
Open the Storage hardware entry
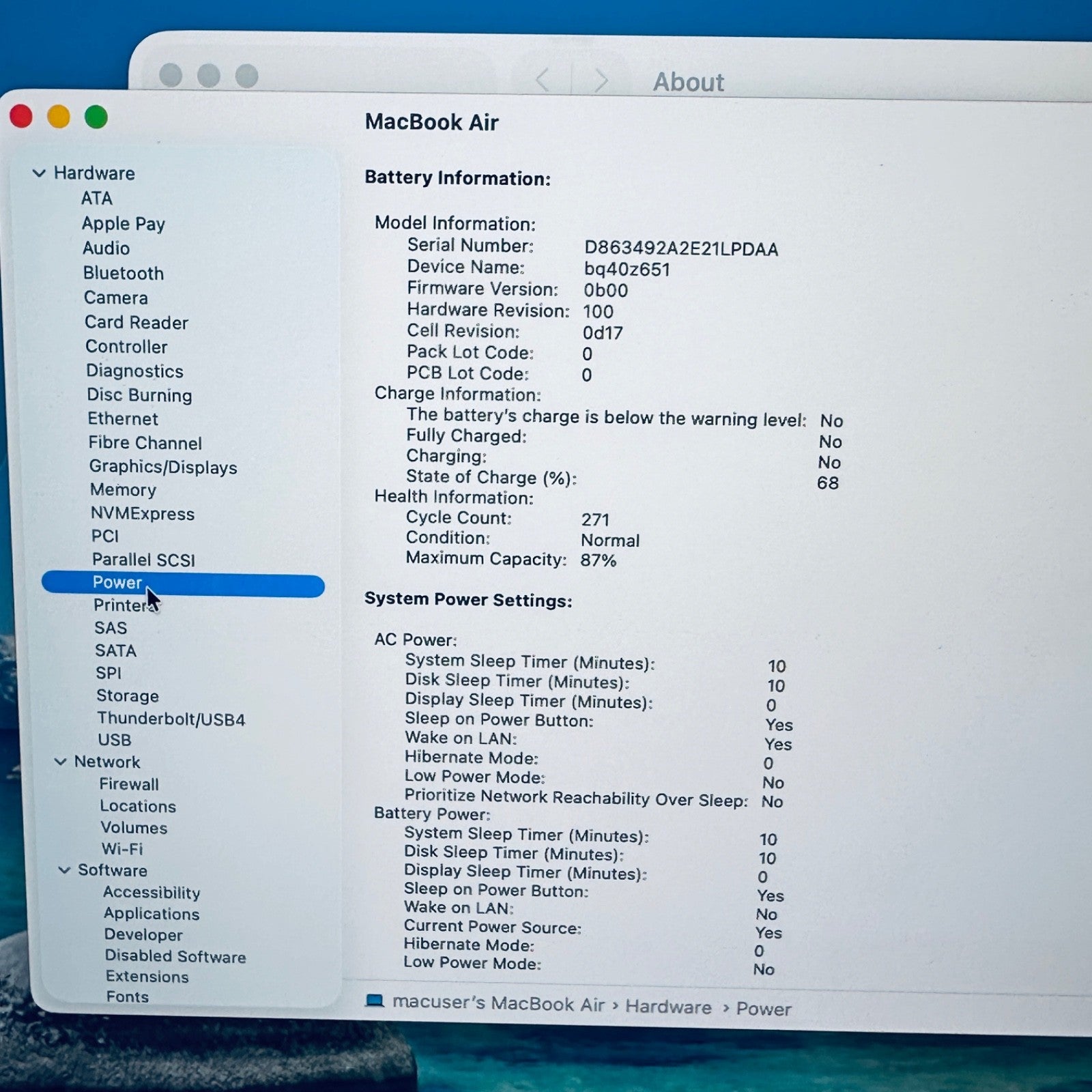click(x=128, y=696)
